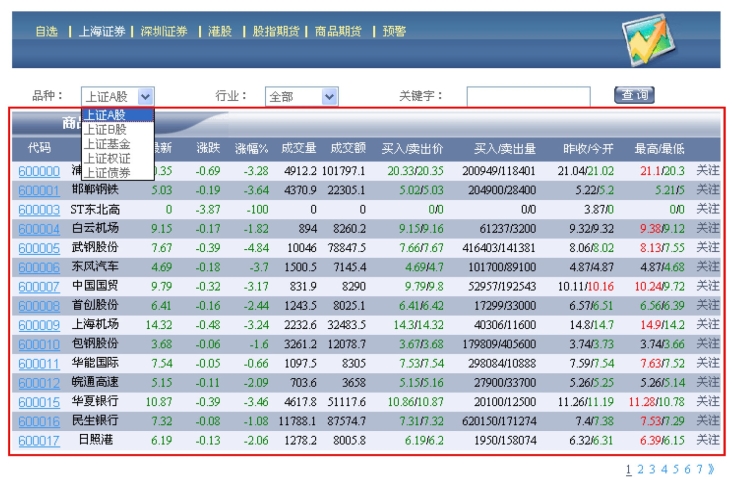732x489 pixels.
Task: Pick 上证债券 from dropdown options
Action: click(x=105, y=172)
